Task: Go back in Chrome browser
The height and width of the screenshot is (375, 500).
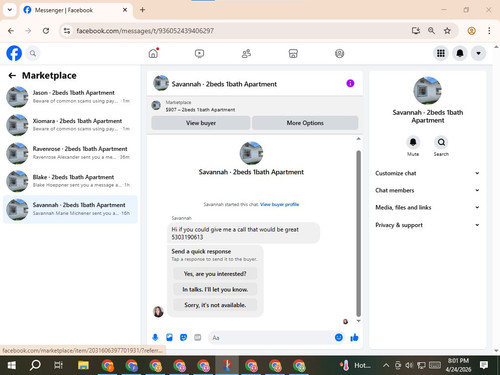Action: coord(11,31)
